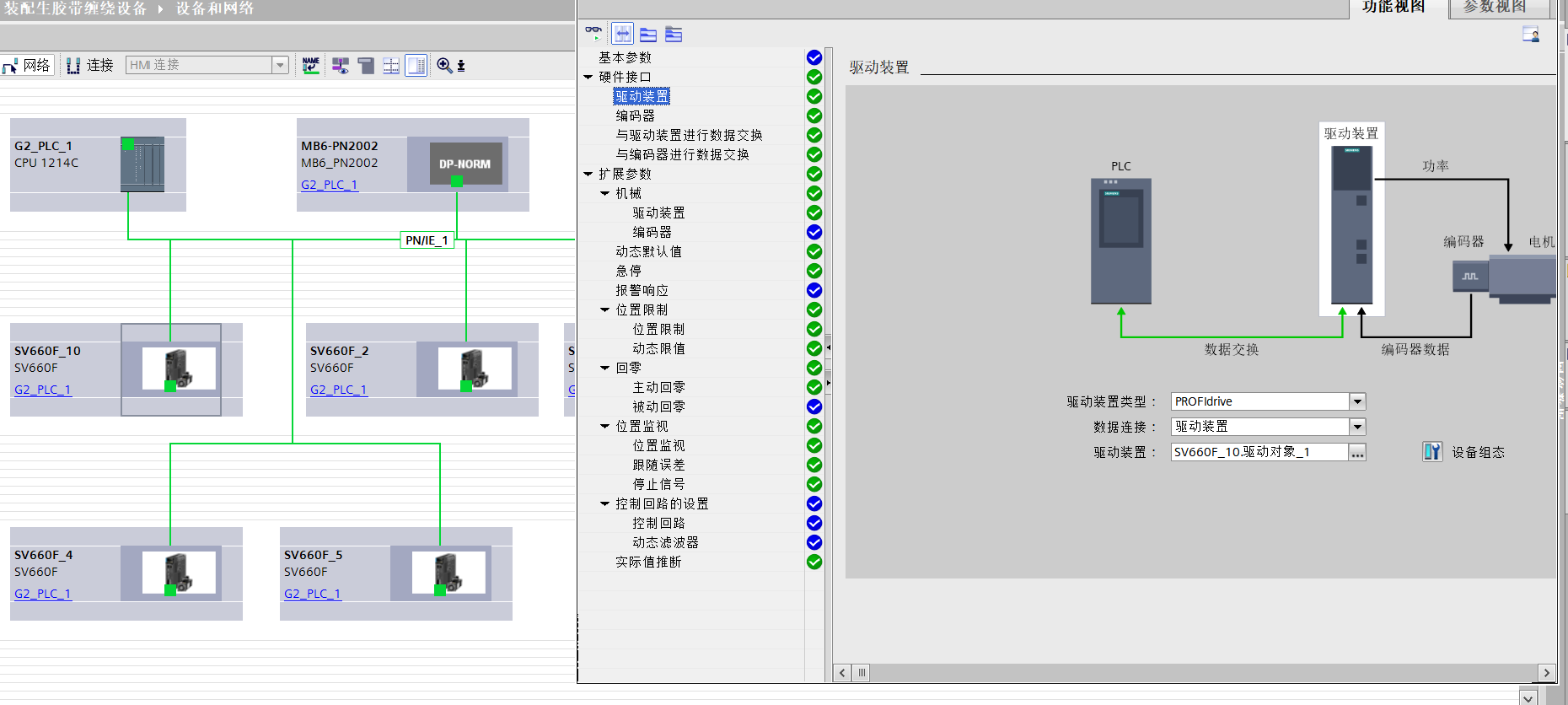Open the 数据连接 dropdown

[x=1357, y=427]
